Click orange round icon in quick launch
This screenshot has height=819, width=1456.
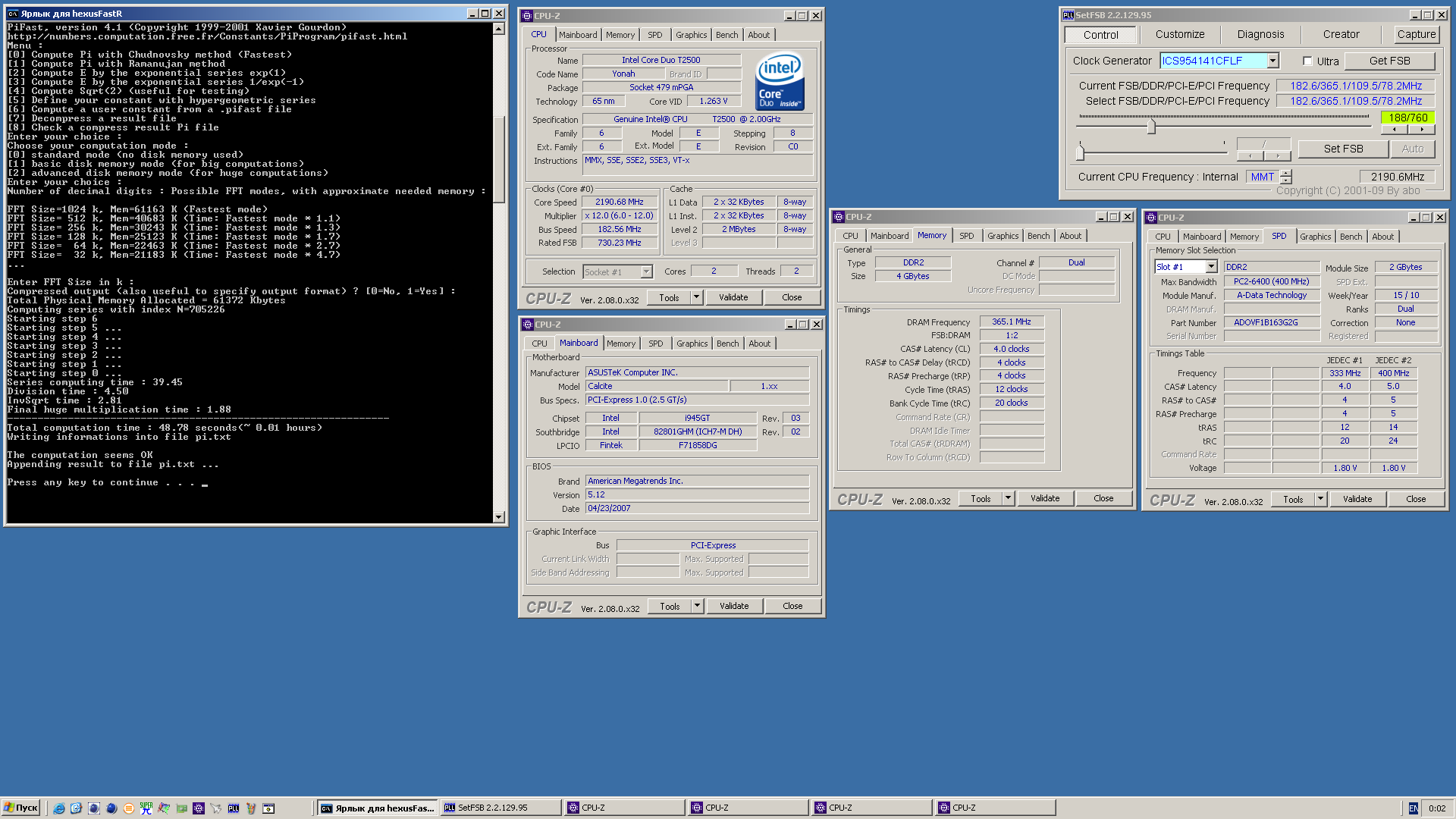129,808
